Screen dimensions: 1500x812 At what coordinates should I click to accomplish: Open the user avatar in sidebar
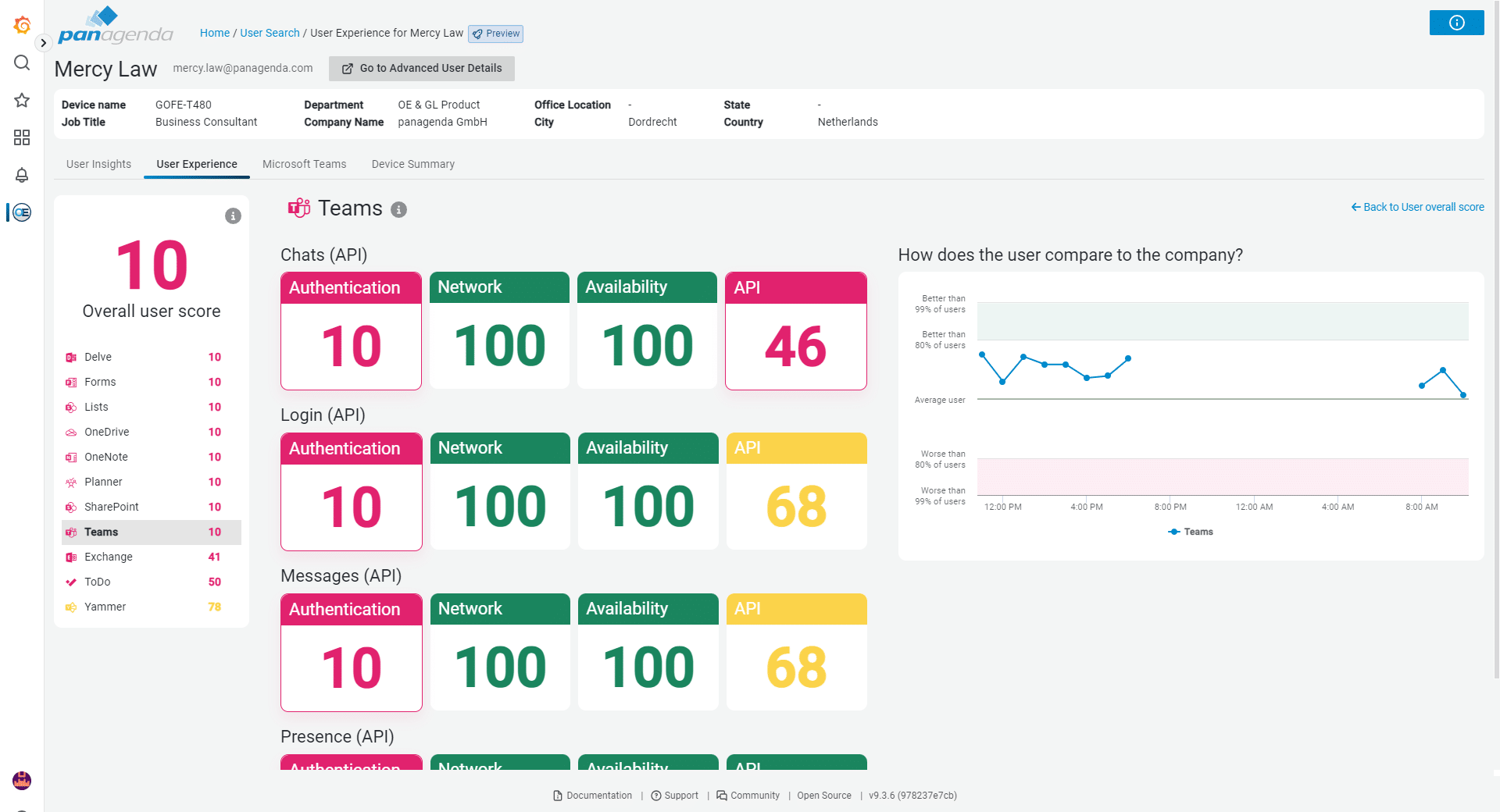22,780
